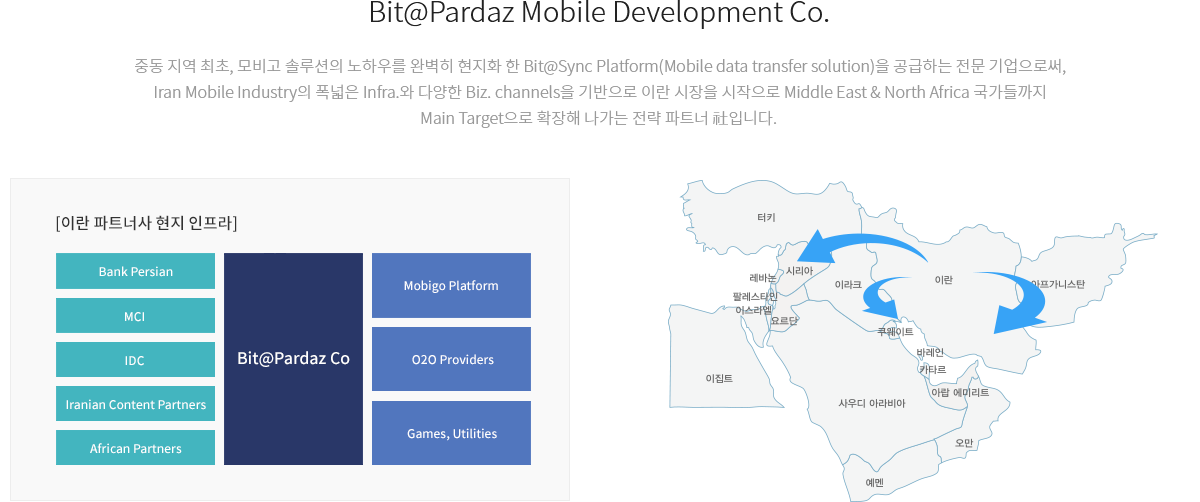Click the description line starting with Main Target
The height and width of the screenshot is (502, 1200).
(598, 118)
